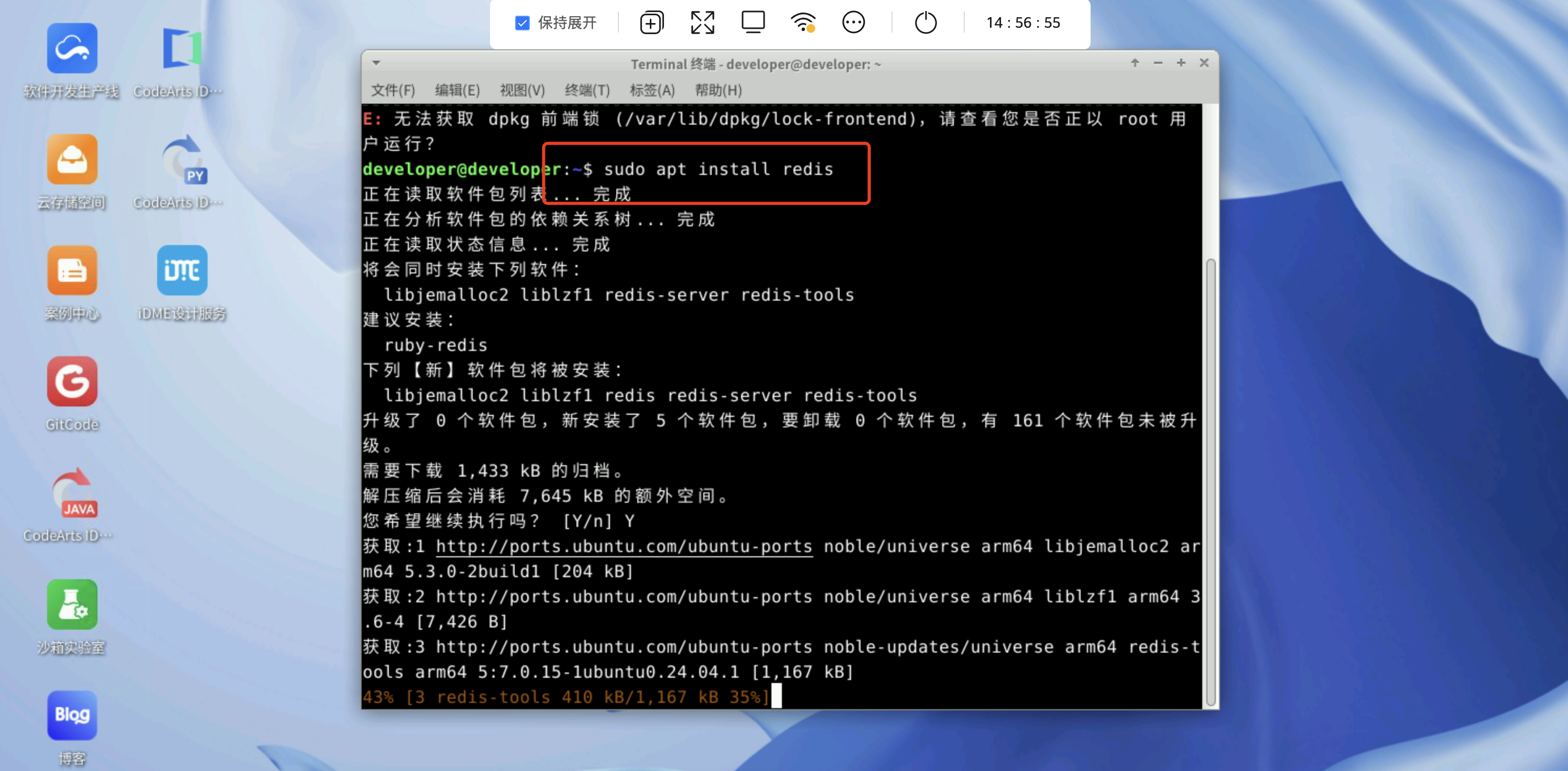Open the 文件(F) menu
Viewport: 1568px width, 771px height.
(x=393, y=91)
